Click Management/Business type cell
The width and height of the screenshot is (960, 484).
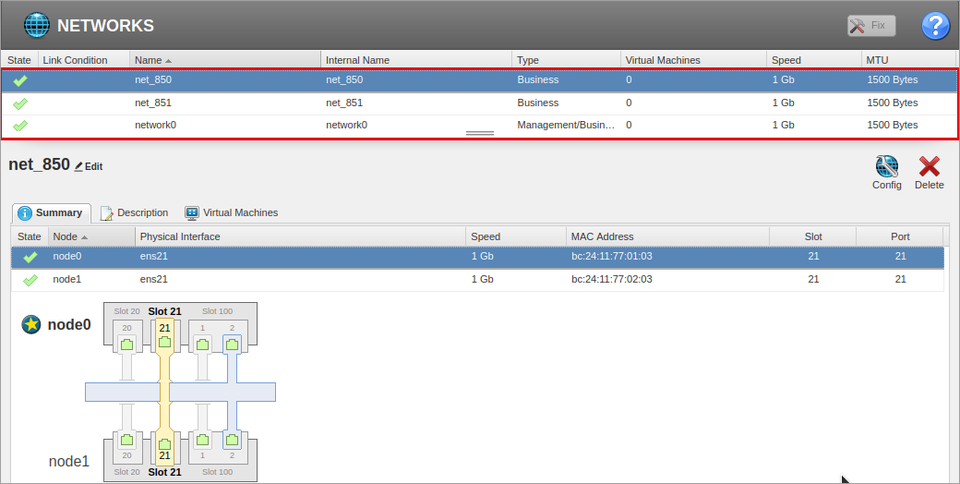point(566,125)
